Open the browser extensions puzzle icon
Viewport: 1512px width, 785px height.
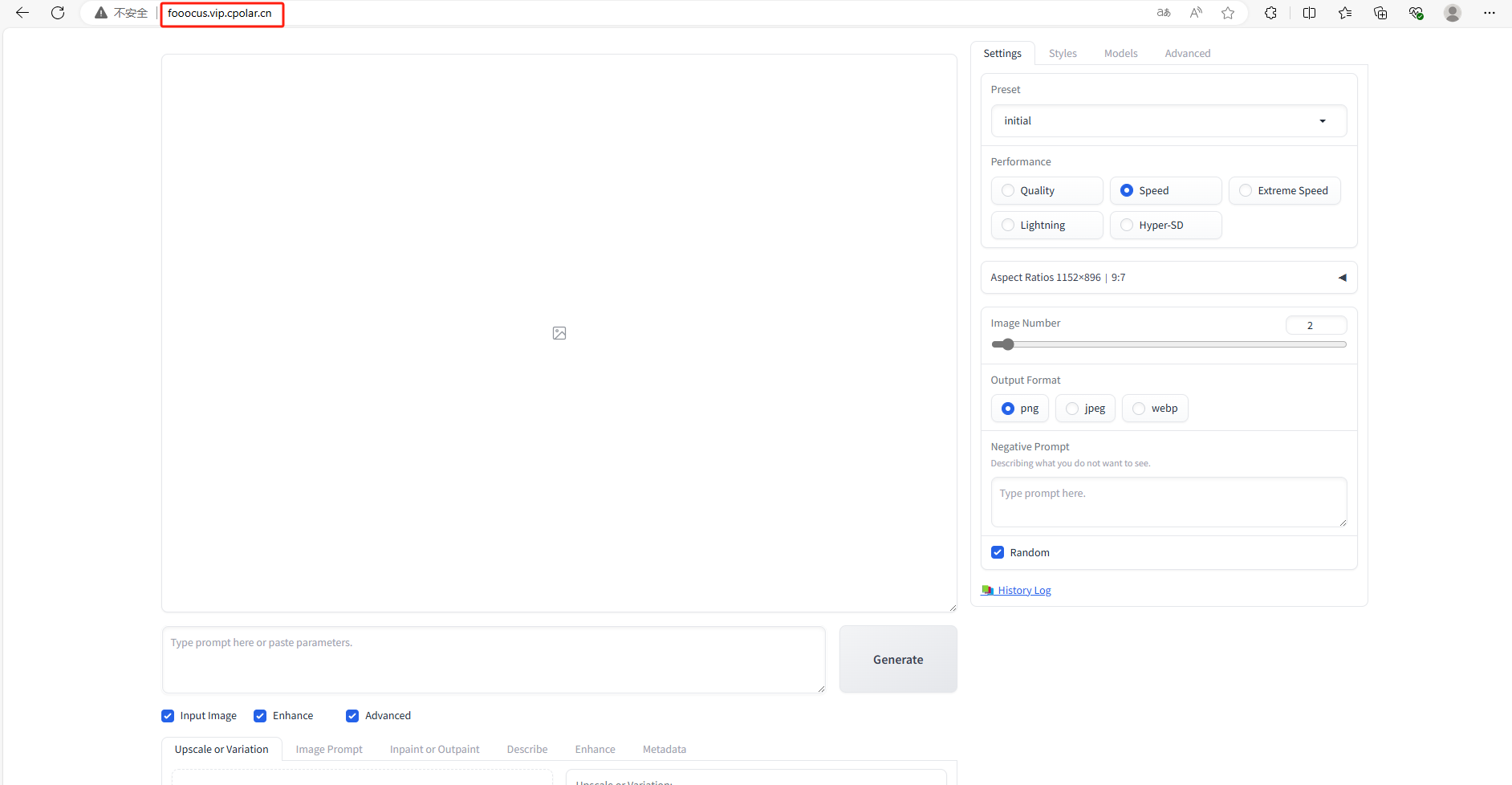[x=1270, y=13]
